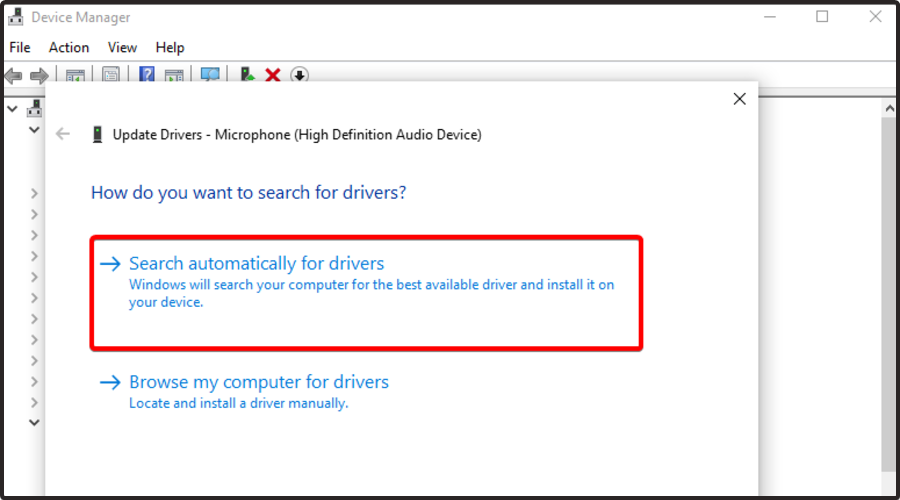Open the File menu

pos(20,48)
